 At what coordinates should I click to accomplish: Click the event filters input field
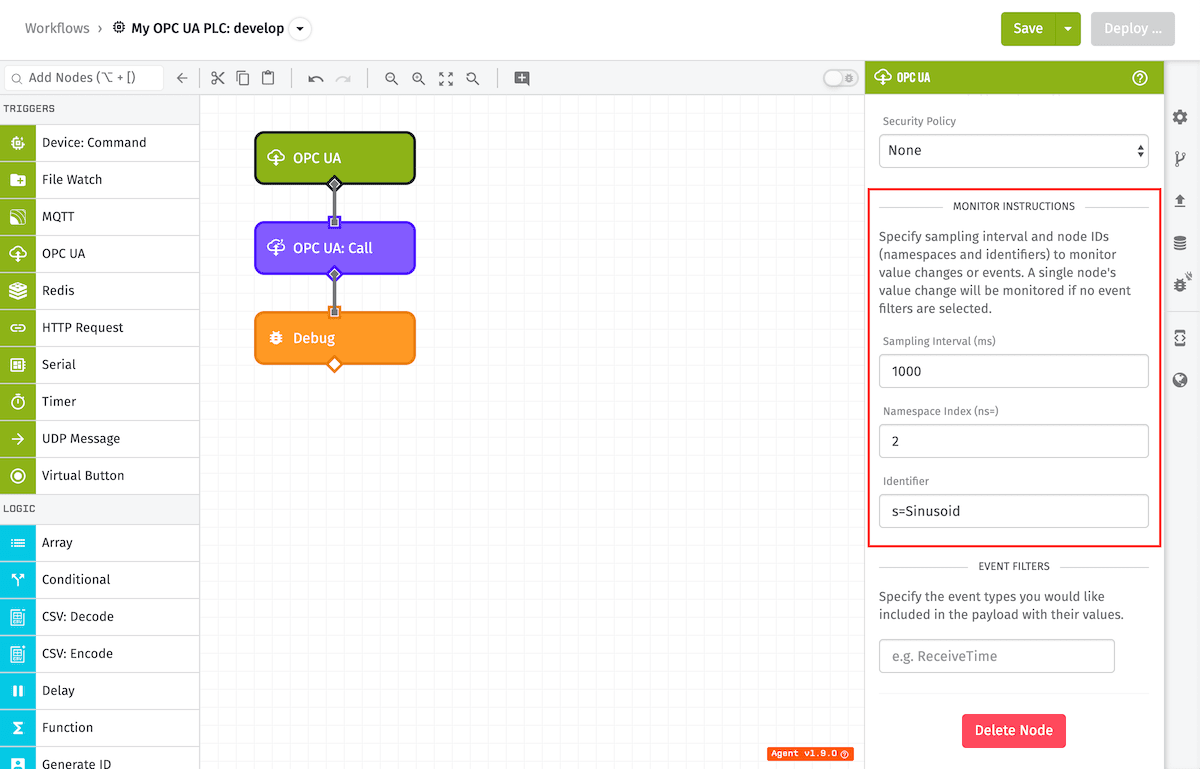[x=997, y=656]
